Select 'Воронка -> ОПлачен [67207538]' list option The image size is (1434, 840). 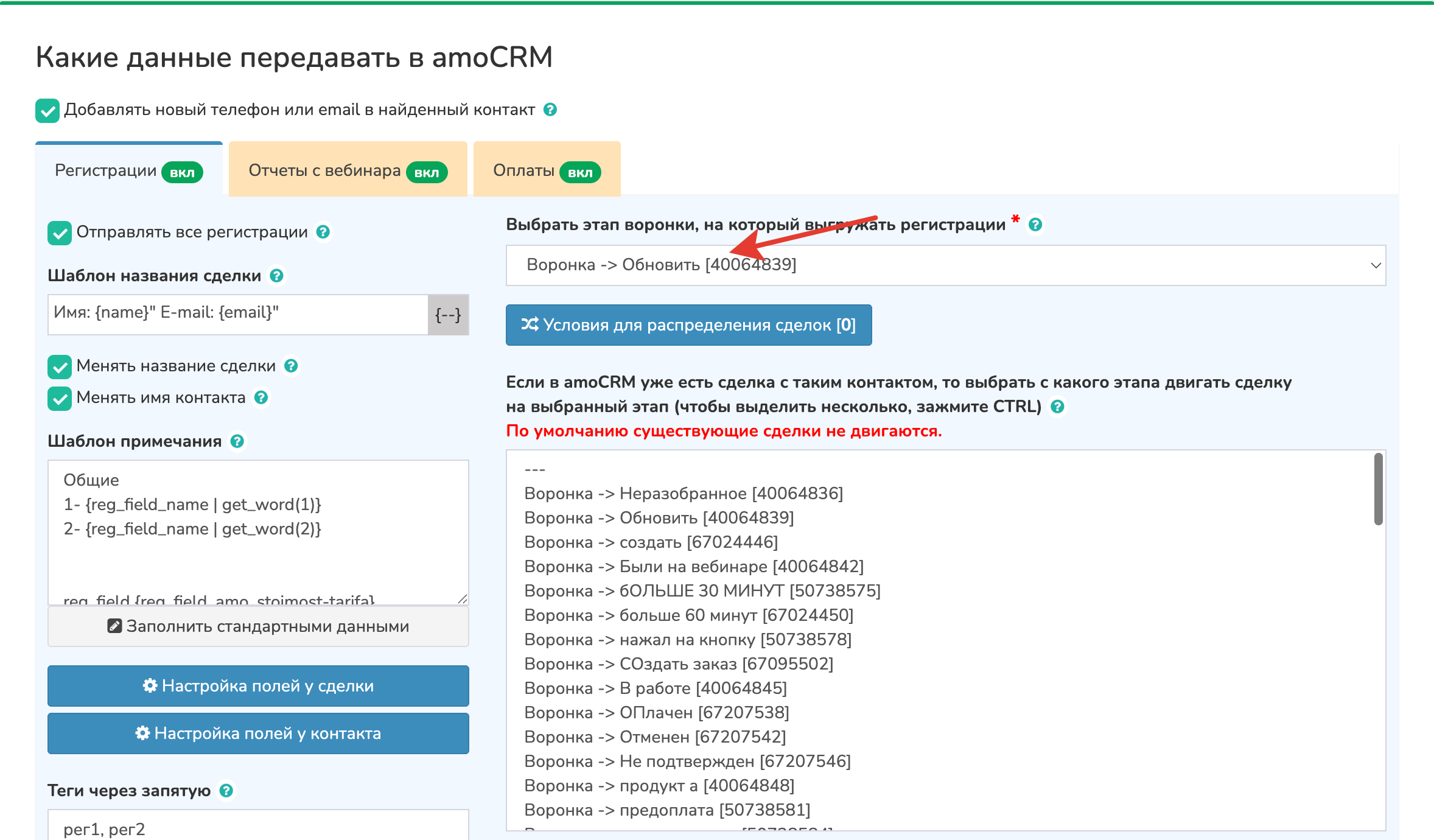coord(657,713)
